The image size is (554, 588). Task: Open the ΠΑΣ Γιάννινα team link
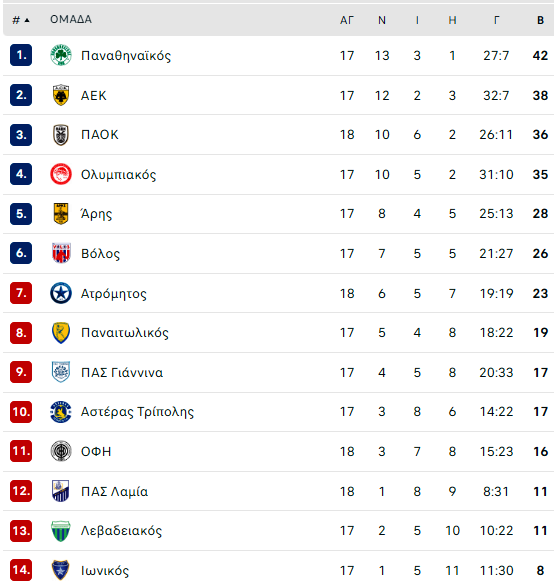(x=122, y=372)
